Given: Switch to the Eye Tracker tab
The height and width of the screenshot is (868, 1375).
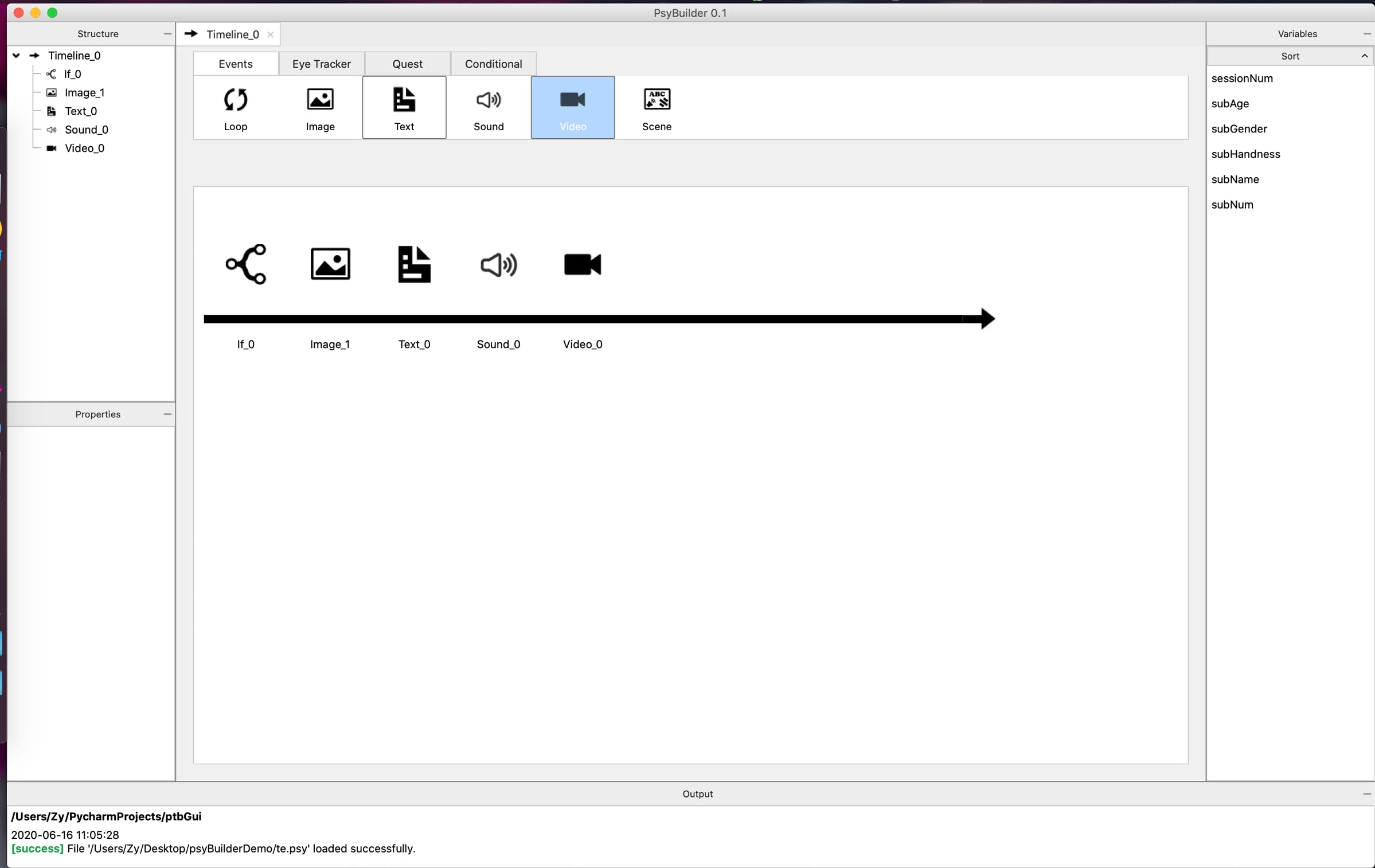Looking at the screenshot, I should 321,64.
